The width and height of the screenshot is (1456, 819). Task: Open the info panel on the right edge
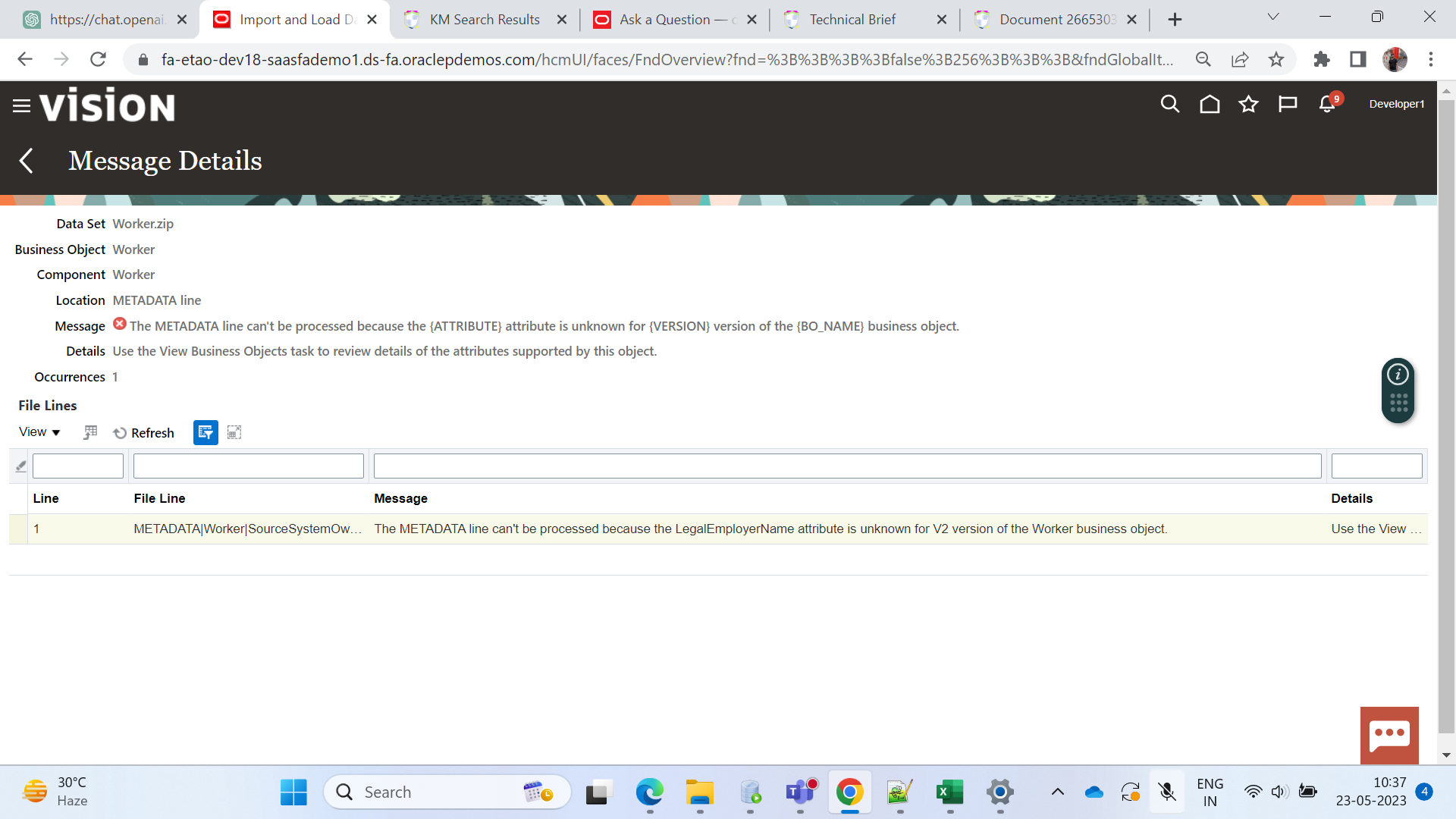pos(1398,374)
